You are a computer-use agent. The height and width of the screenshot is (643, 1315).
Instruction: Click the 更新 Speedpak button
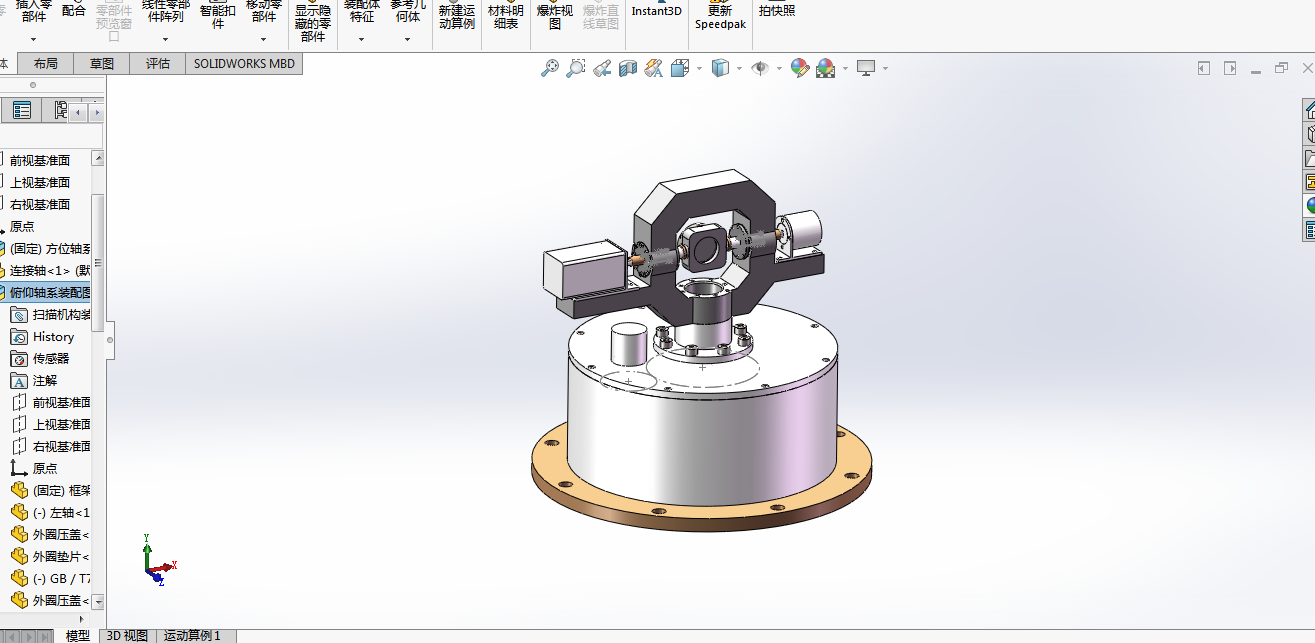[x=720, y=17]
